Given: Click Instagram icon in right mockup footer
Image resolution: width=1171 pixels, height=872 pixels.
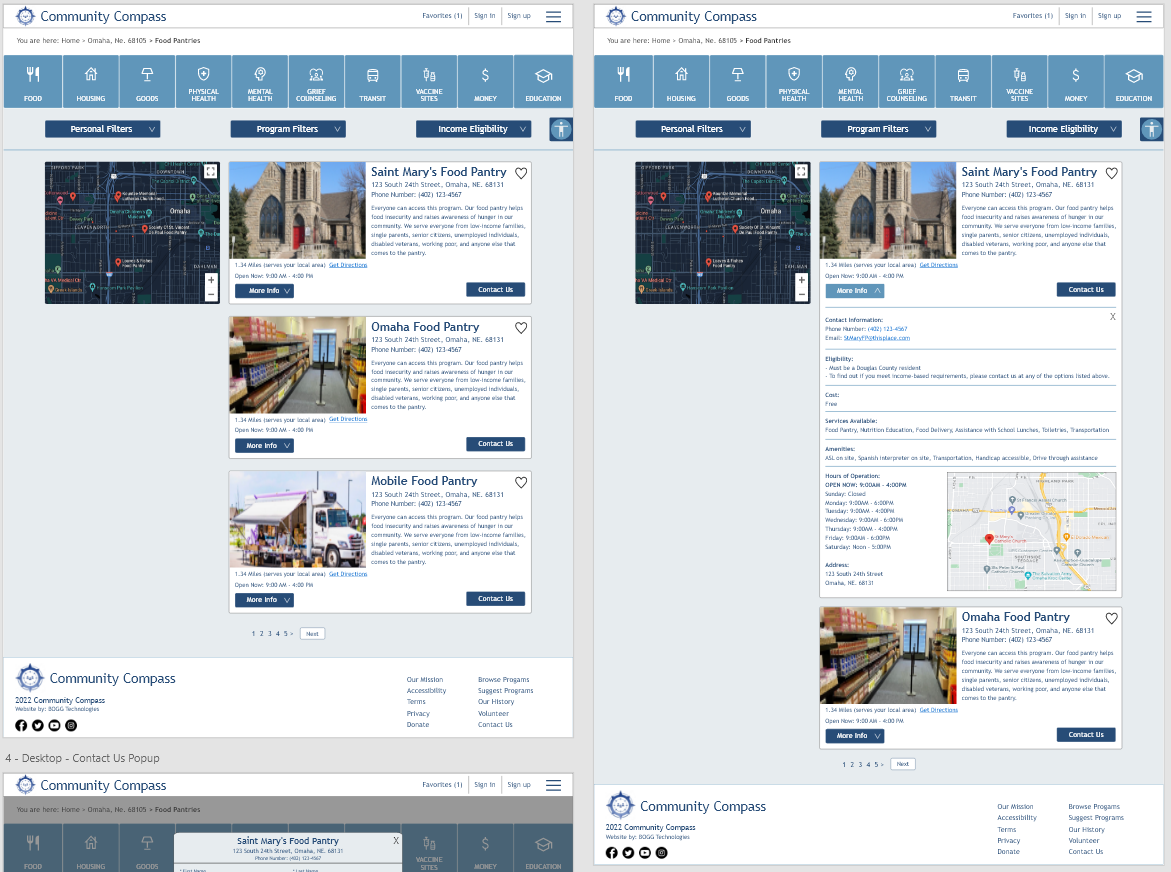Looking at the screenshot, I should (662, 853).
